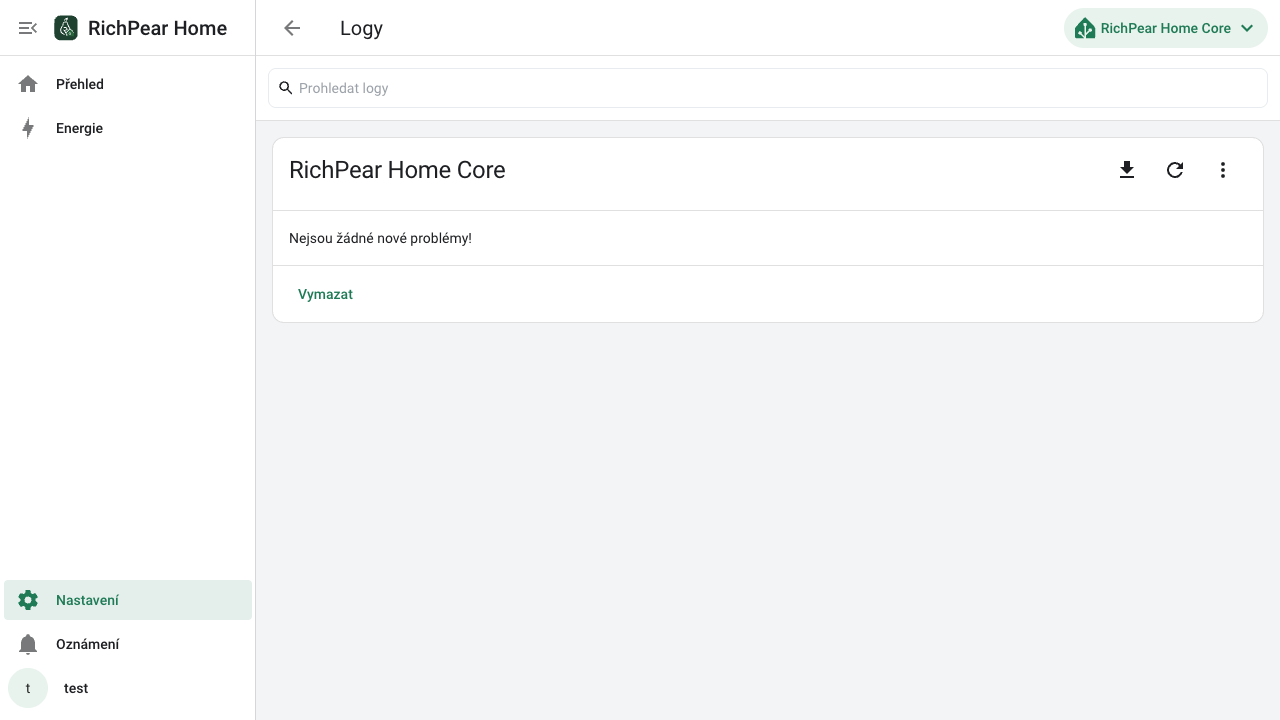Open the three-dot overflow menu

1223,170
